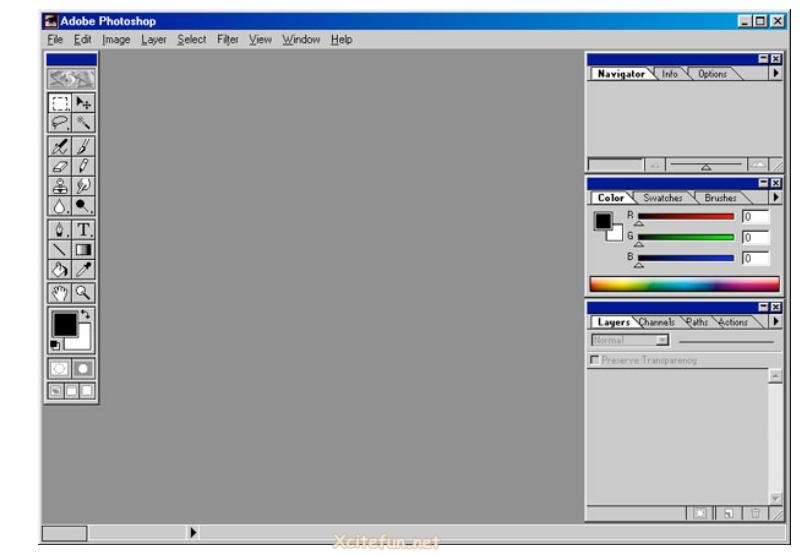Open the Help menu
This screenshot has height=555, width=805.
tap(341, 40)
